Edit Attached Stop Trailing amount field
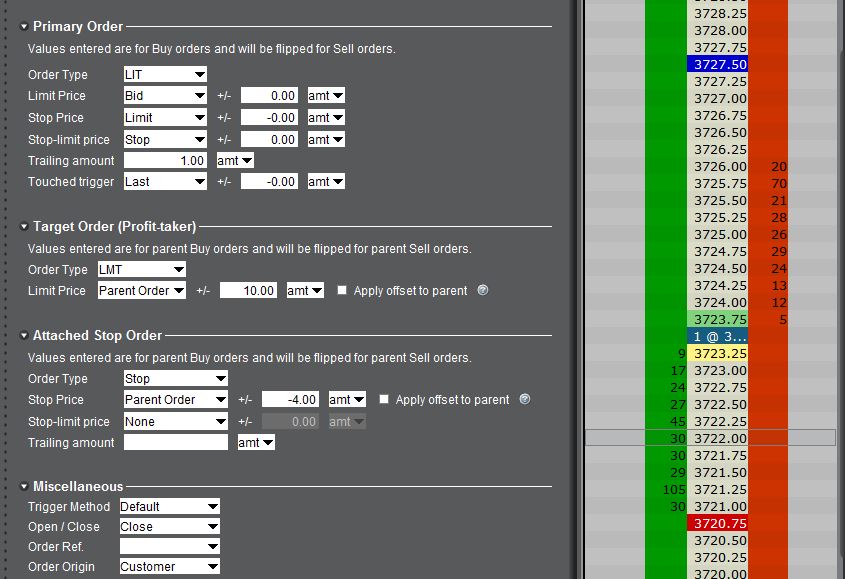 tap(176, 443)
